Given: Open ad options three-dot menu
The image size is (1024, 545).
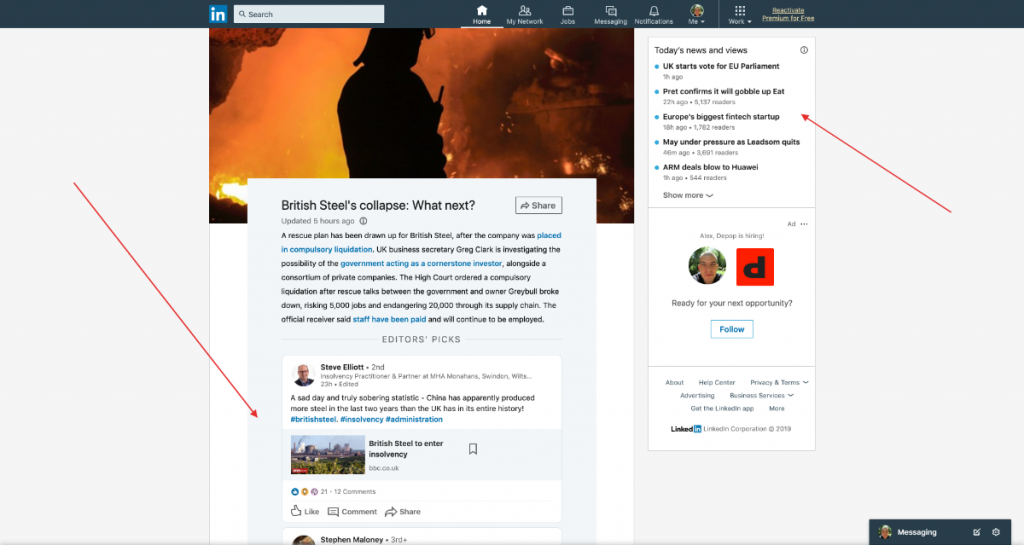Looking at the screenshot, I should click(804, 224).
